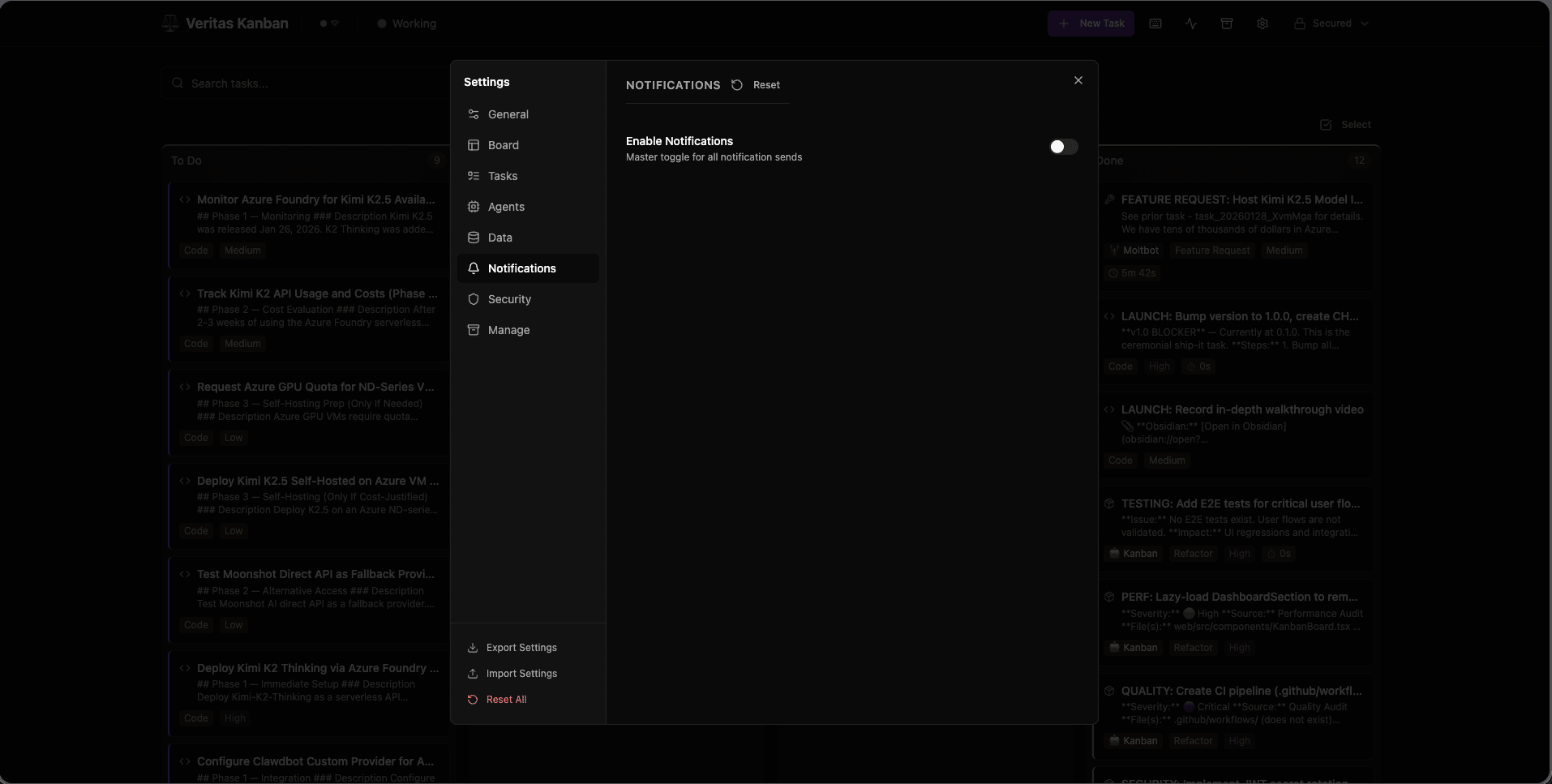Viewport: 1552px width, 784px height.
Task: Open the Security settings section
Action: tap(509, 299)
